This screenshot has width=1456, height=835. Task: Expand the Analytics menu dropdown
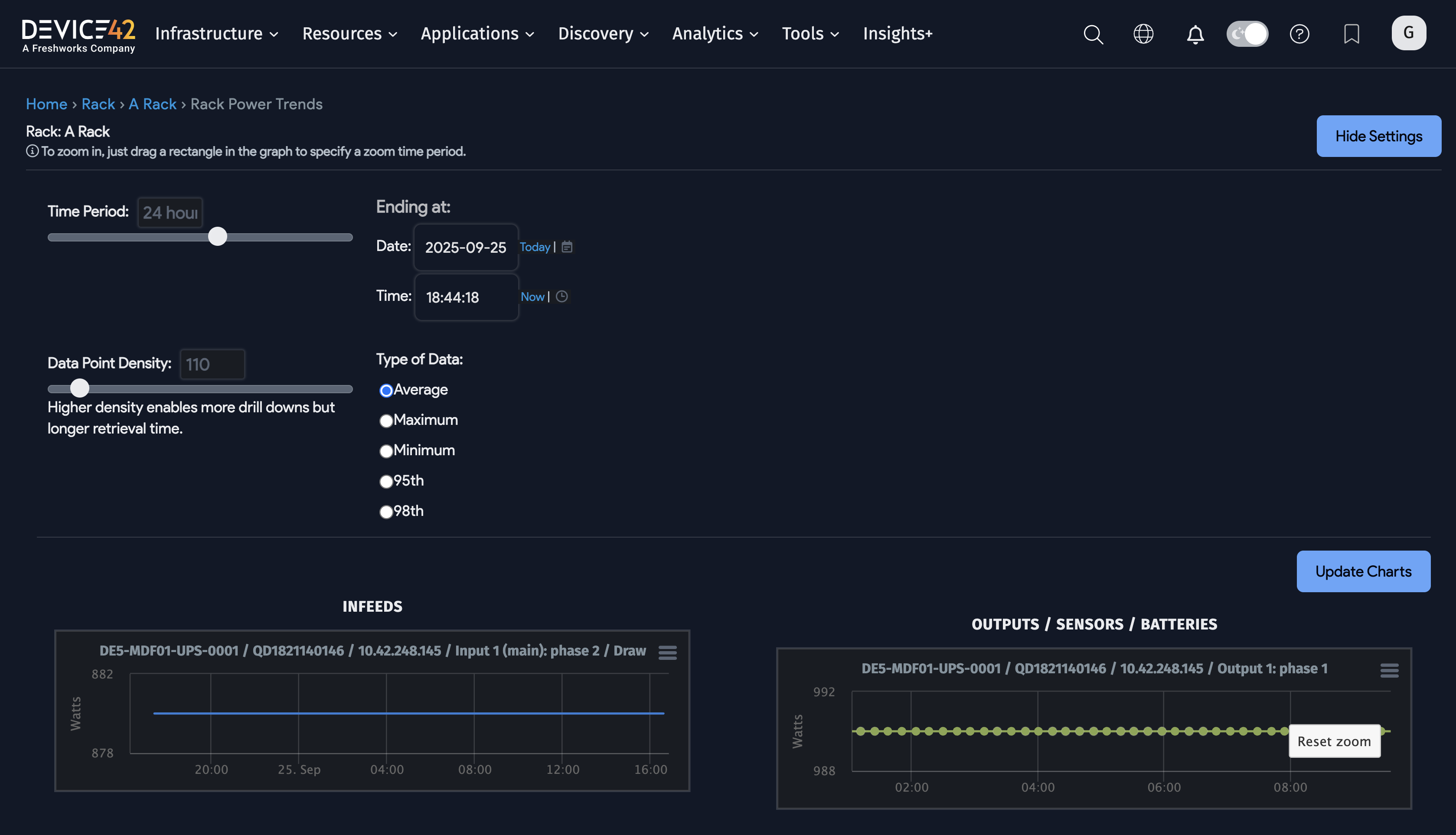tap(715, 34)
